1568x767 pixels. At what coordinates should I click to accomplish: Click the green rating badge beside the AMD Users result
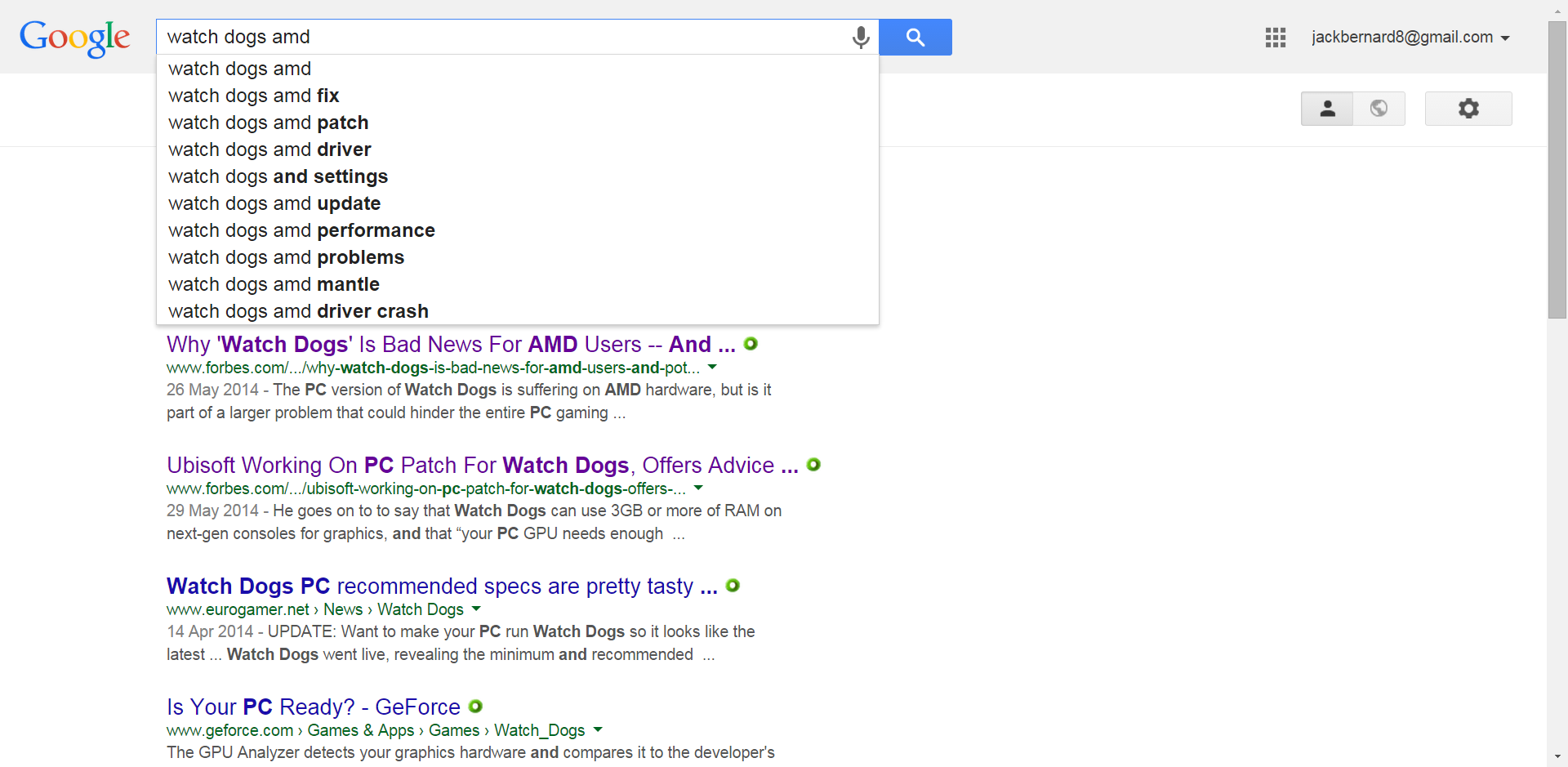(x=751, y=344)
